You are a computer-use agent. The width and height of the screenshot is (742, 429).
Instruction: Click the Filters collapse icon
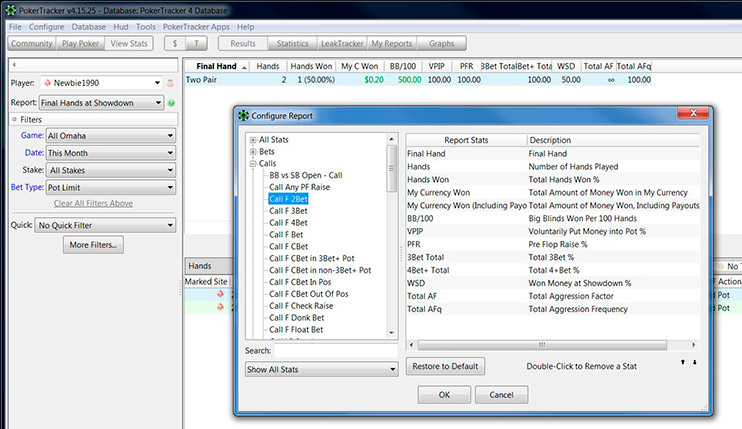point(14,119)
